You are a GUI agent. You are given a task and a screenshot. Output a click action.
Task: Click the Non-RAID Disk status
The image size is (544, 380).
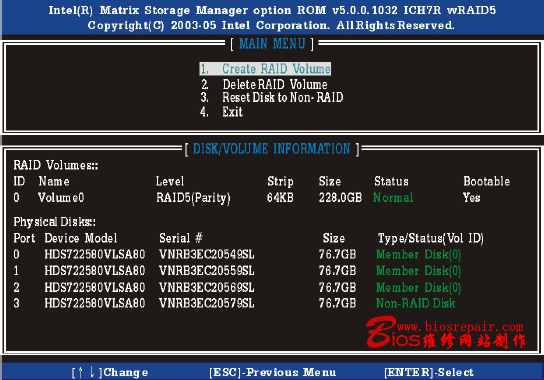pyautogui.click(x=416, y=303)
